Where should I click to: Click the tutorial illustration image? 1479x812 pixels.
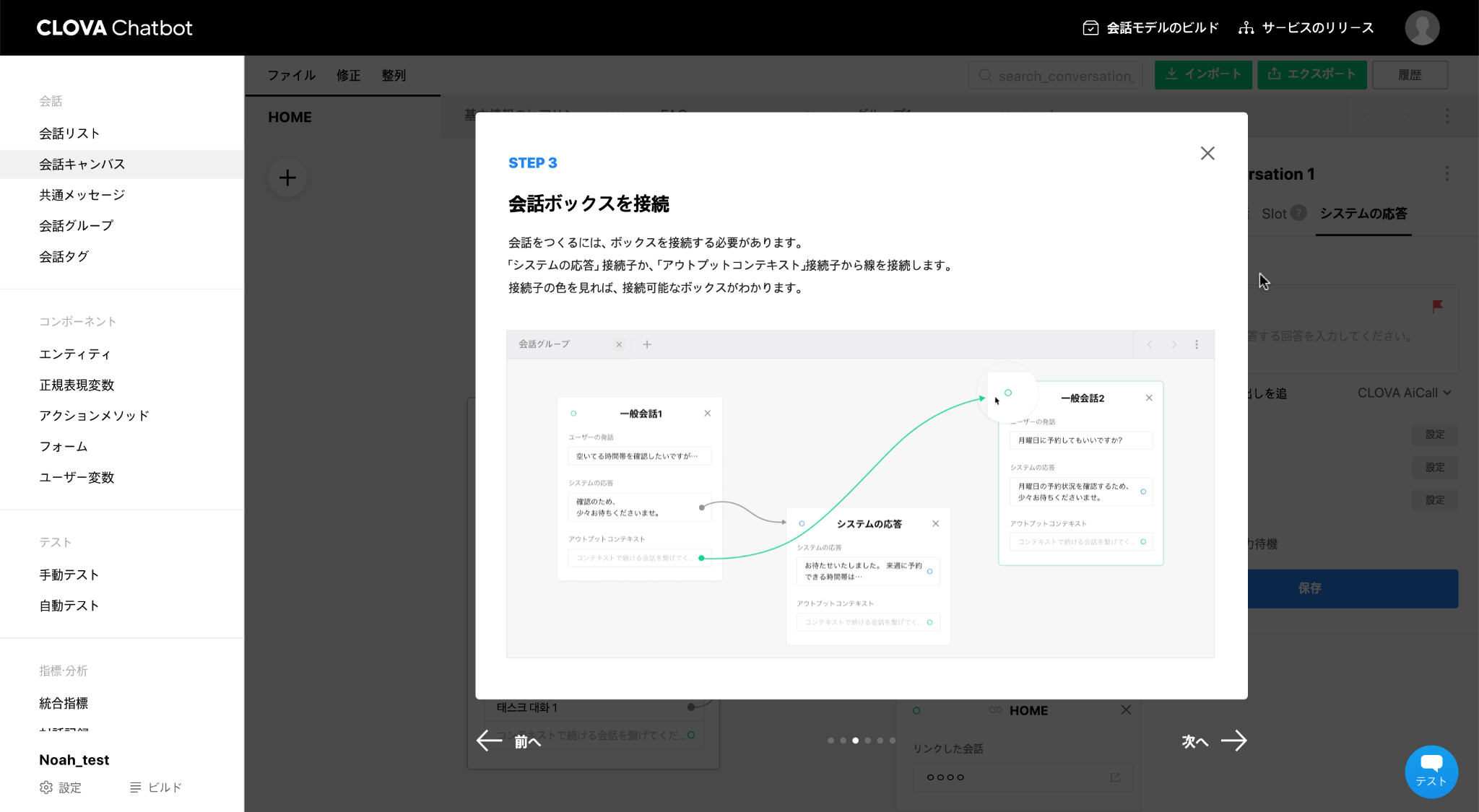pyautogui.click(x=860, y=494)
